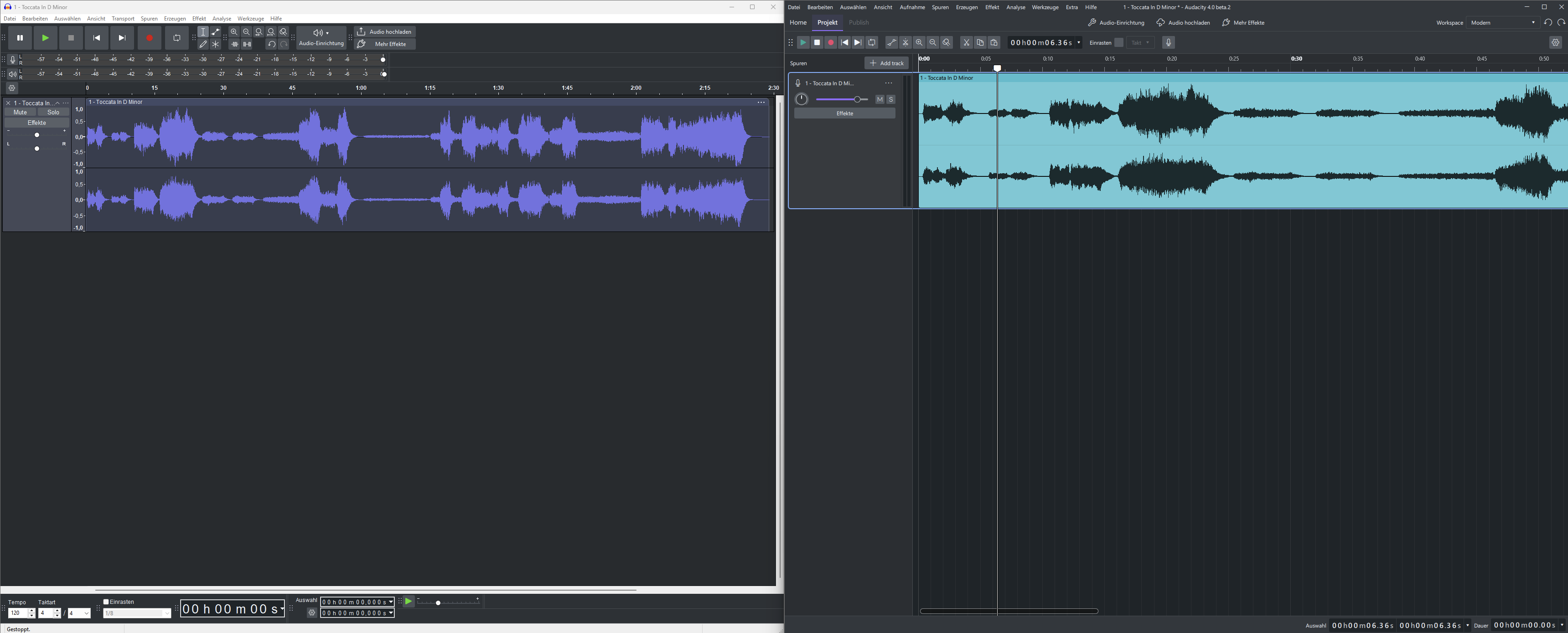
Task: Zoom out using the left window's magnifier minus
Action: tap(247, 31)
